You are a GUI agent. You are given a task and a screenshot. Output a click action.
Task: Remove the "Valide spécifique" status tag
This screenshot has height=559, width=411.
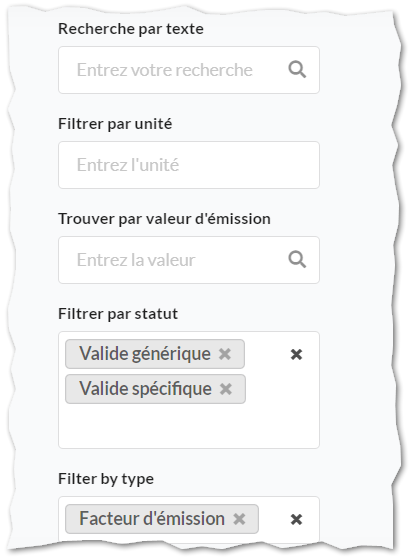coord(226,389)
